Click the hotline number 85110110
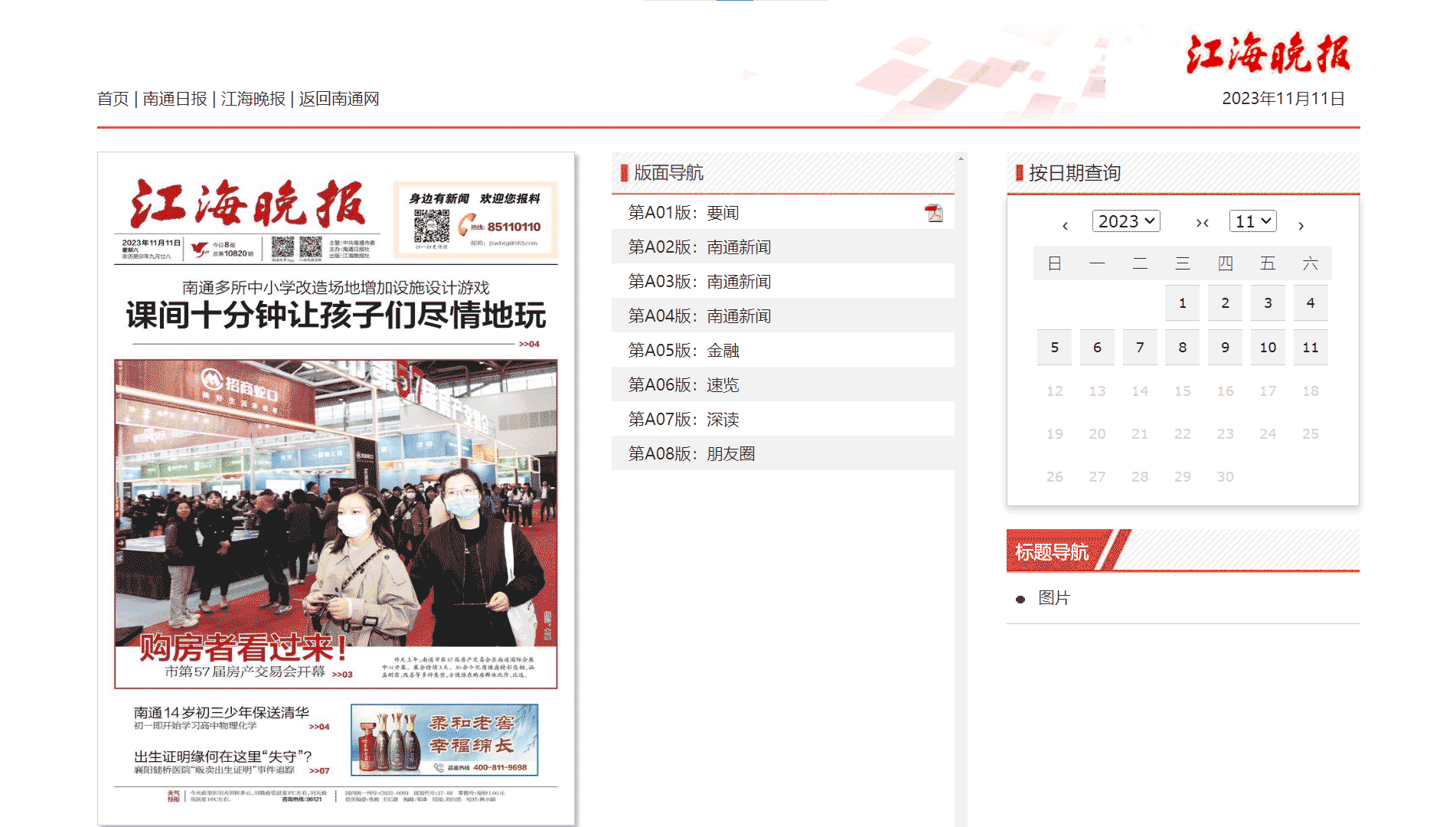This screenshot has height=827, width=1456. [x=514, y=227]
